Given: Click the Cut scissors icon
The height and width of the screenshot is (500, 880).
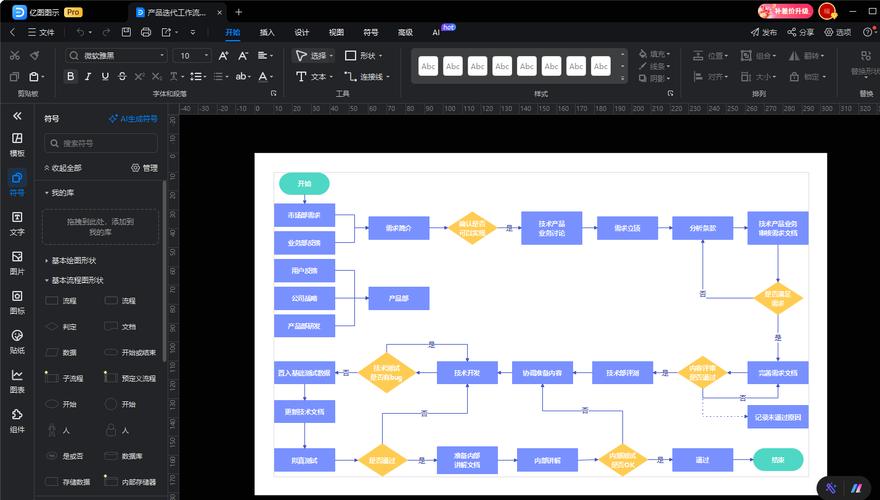Looking at the screenshot, I should click(15, 56).
